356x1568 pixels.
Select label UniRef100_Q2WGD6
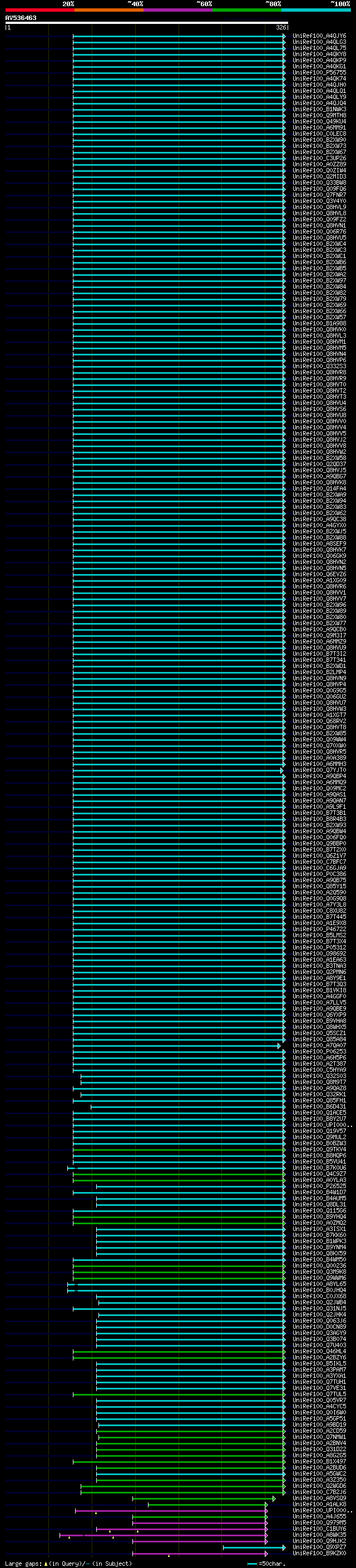point(319,1486)
